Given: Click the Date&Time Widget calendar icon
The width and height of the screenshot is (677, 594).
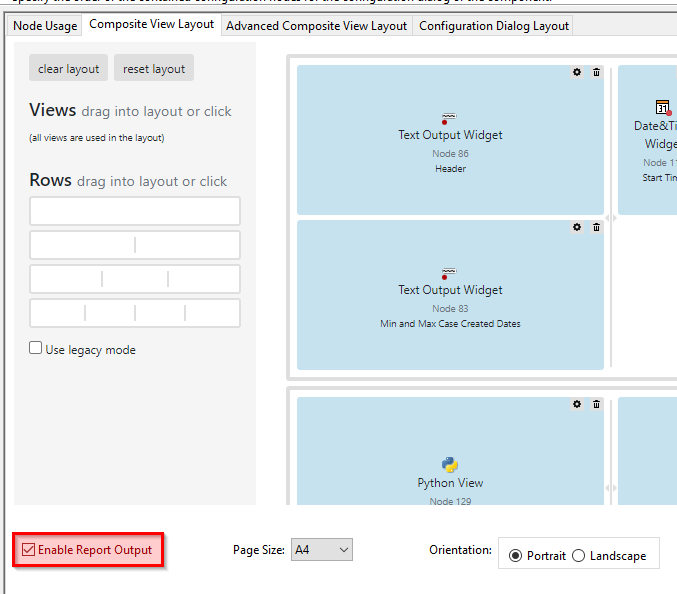Looking at the screenshot, I should click(x=663, y=107).
